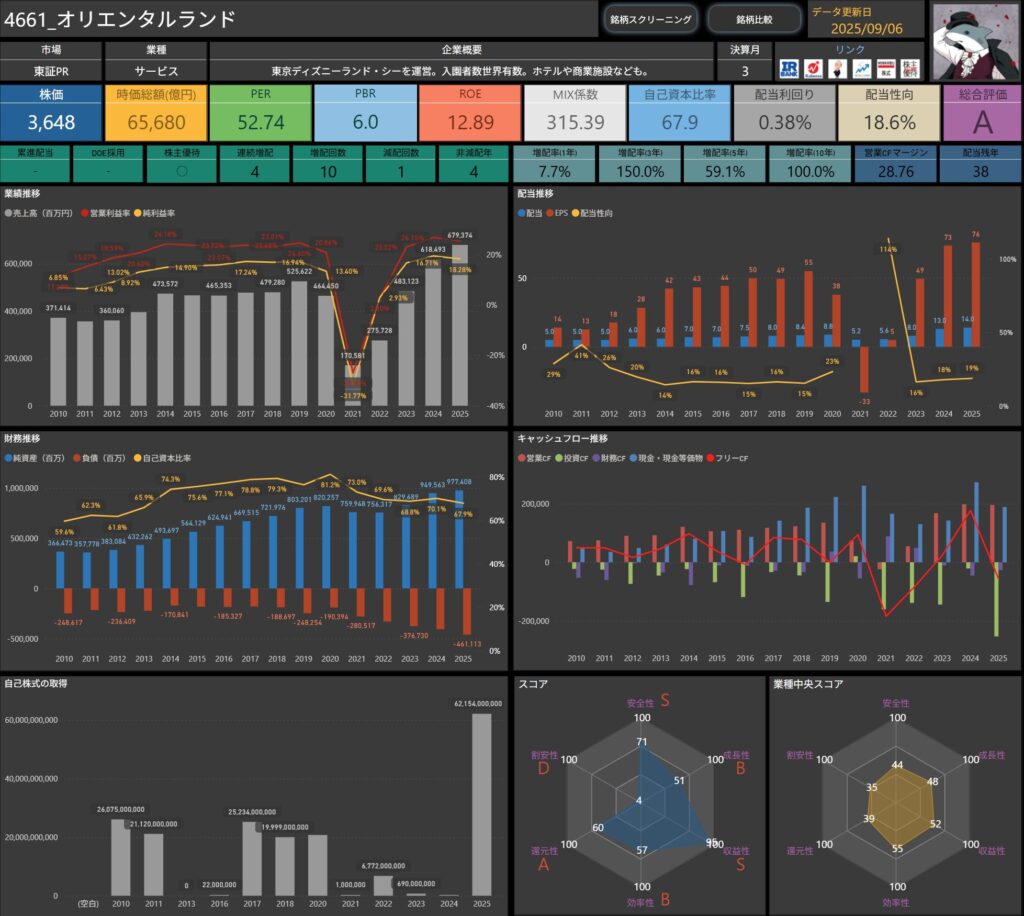Select the 配当利回り card showing 0.38%
Viewport: 1024px width, 916px height.
[784, 112]
